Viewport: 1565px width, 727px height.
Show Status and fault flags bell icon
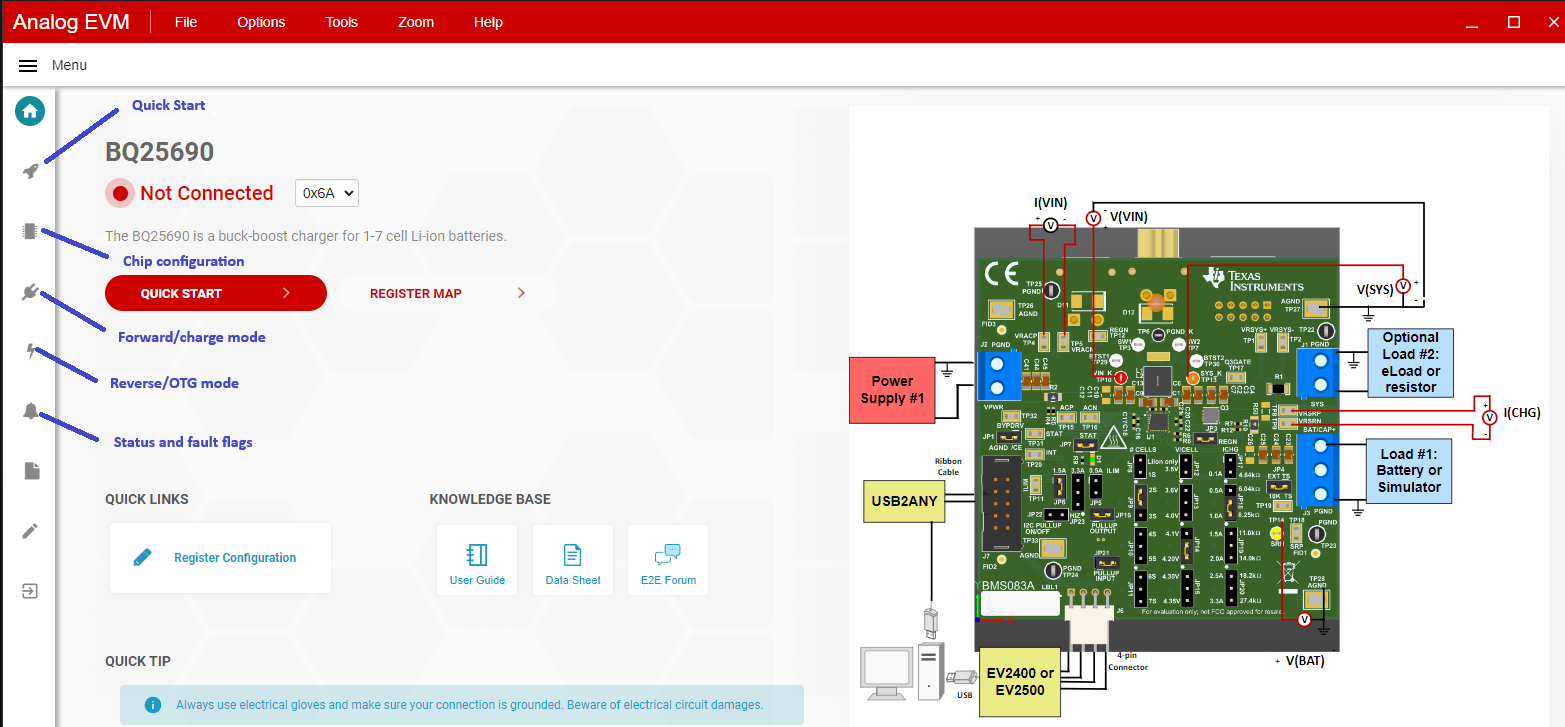[x=30, y=411]
